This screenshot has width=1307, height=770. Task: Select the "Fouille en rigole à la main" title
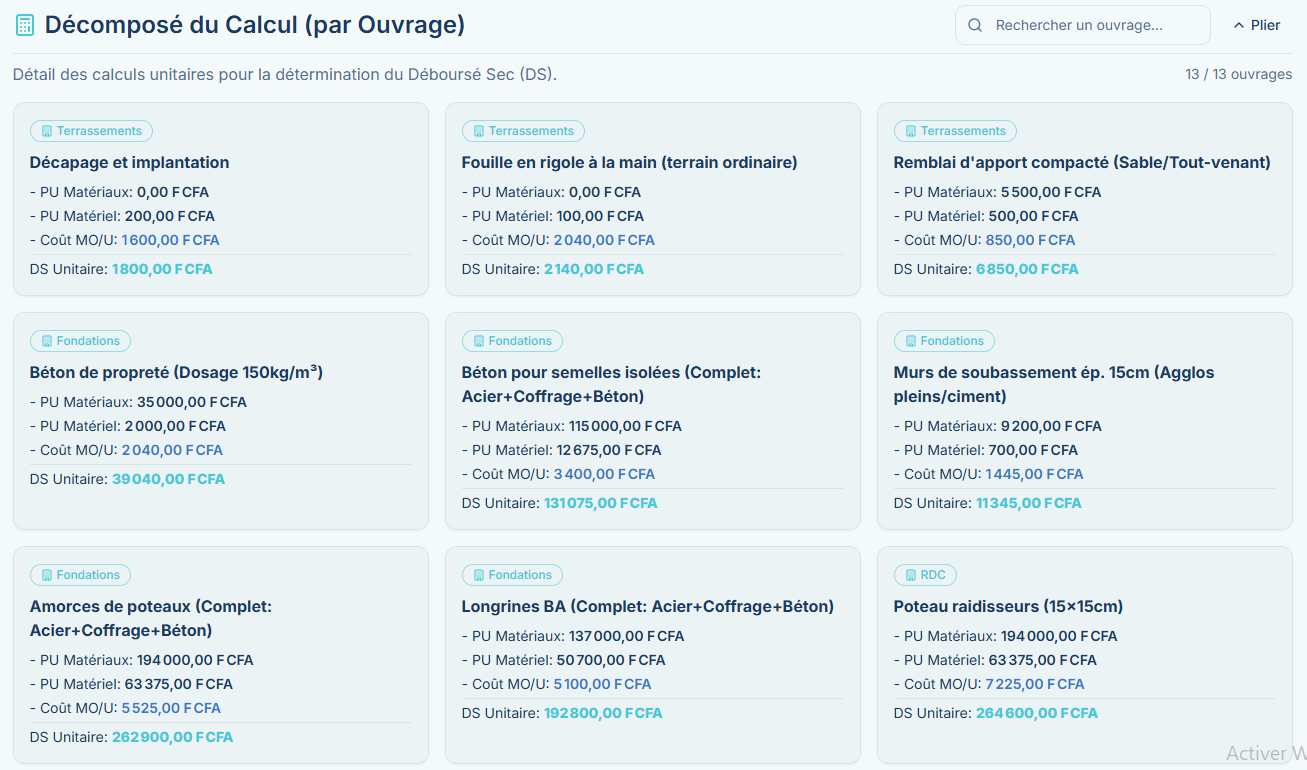click(630, 162)
